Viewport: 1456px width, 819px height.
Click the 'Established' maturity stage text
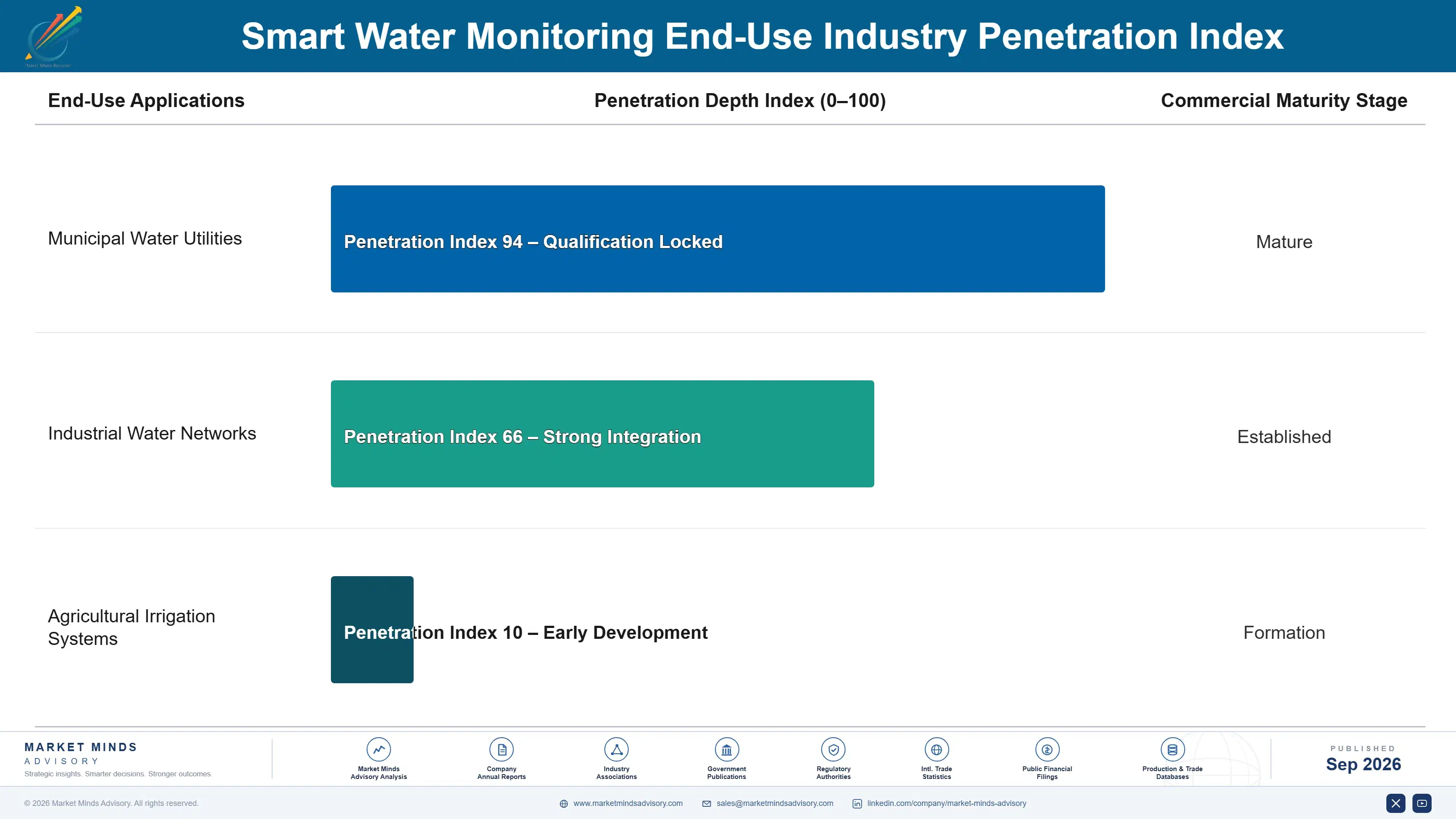tap(1284, 436)
